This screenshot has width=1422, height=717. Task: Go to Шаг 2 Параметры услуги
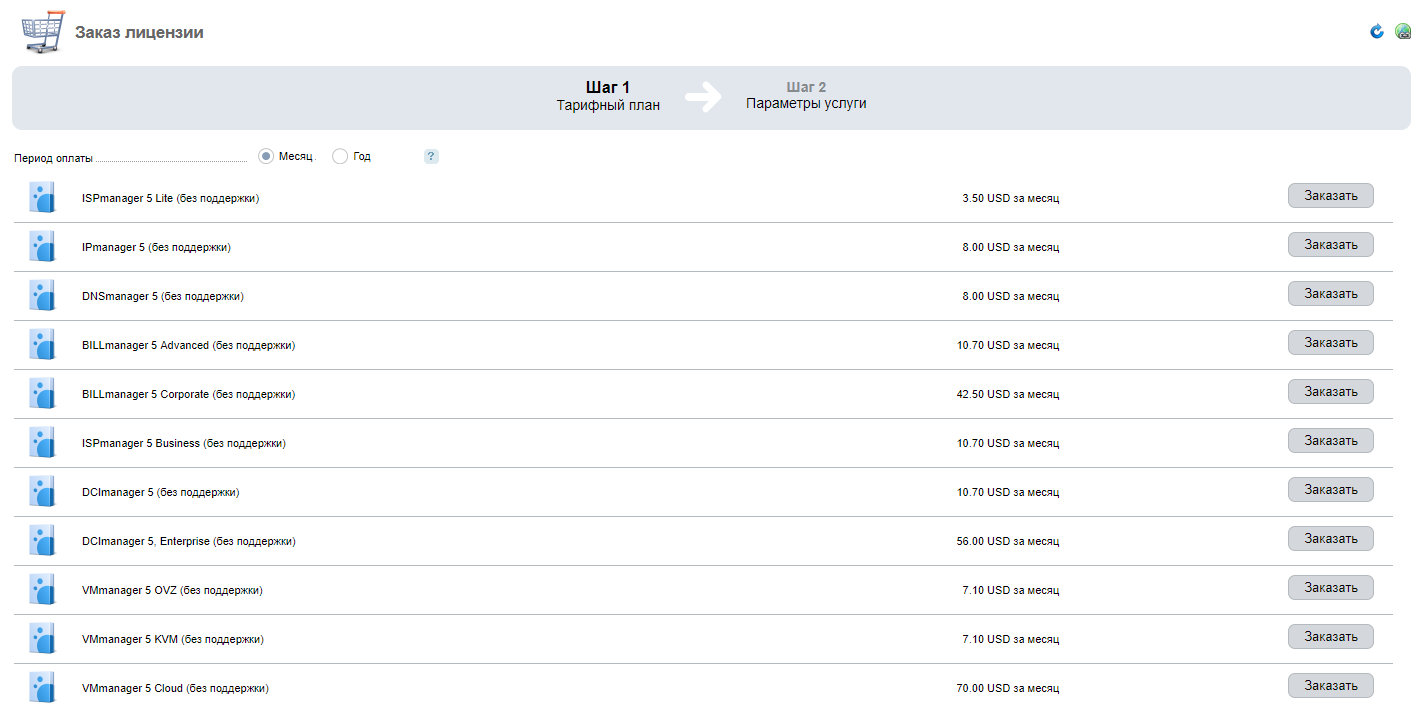click(x=806, y=95)
